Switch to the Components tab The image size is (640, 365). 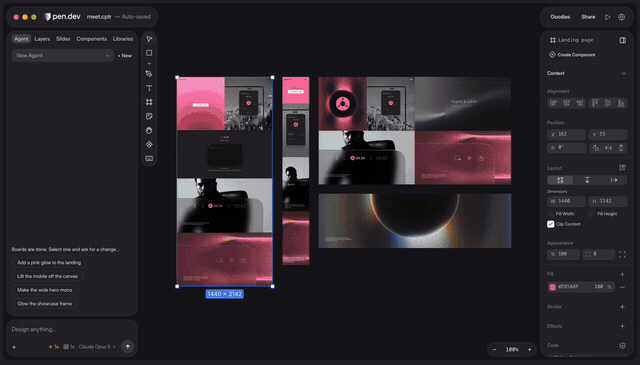point(91,39)
